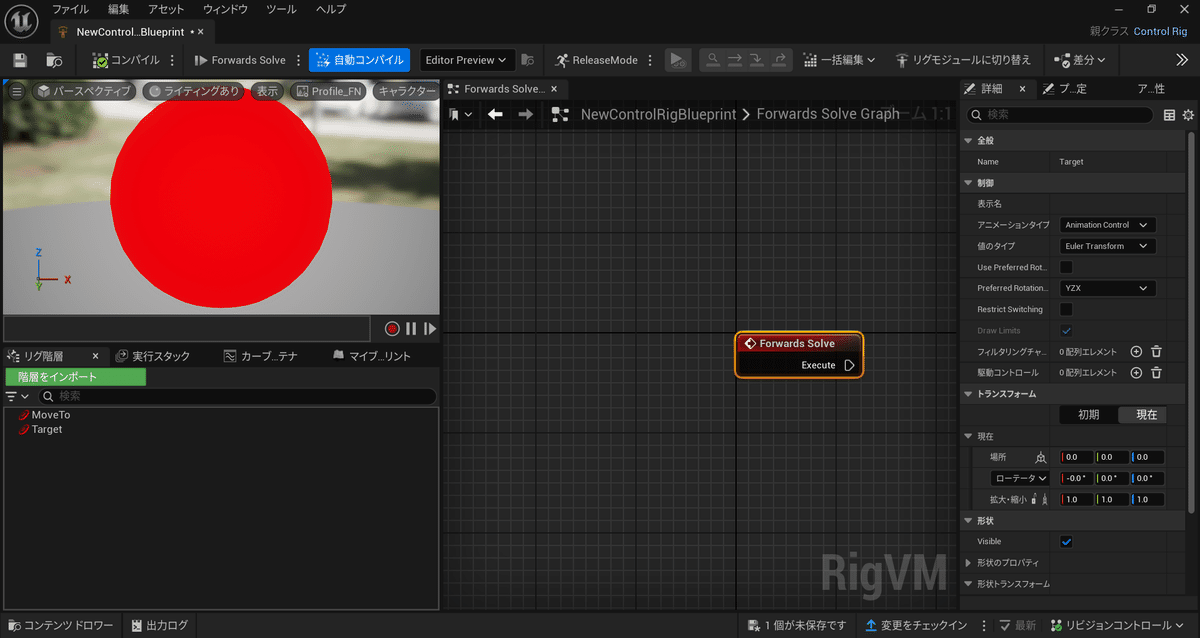Screen dimensions: 1200x638
Task: Save the asset with the floppy disk icon
Action: (x=20, y=60)
